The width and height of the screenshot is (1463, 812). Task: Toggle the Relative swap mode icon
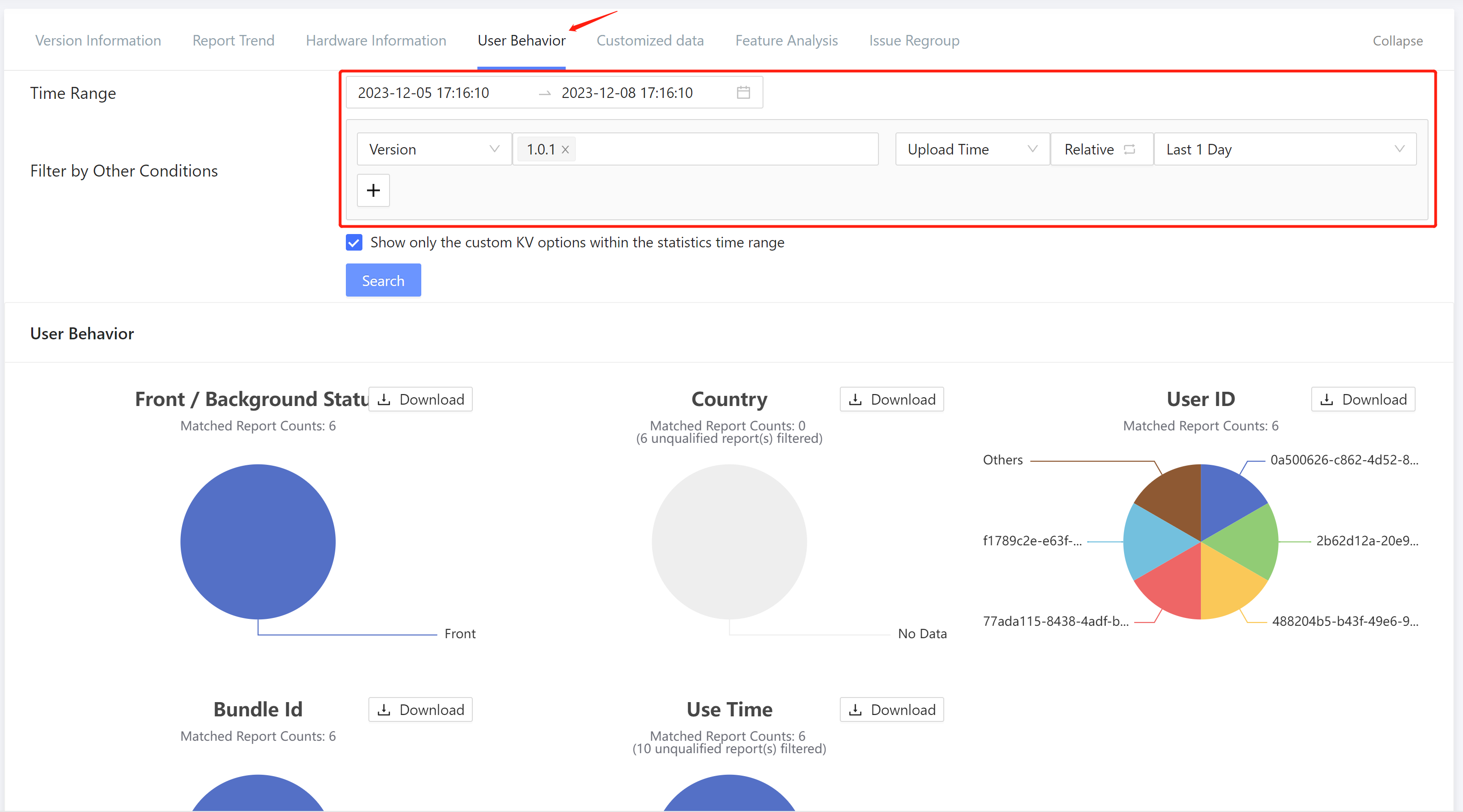click(x=1129, y=149)
